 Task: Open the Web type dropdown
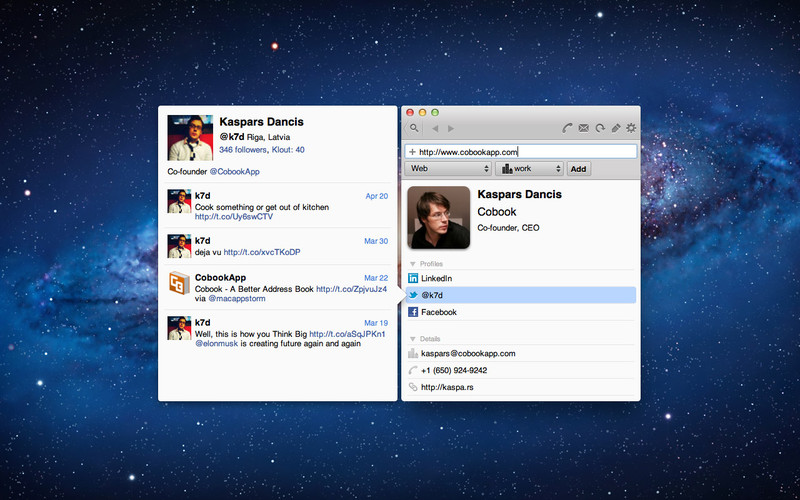coord(448,169)
